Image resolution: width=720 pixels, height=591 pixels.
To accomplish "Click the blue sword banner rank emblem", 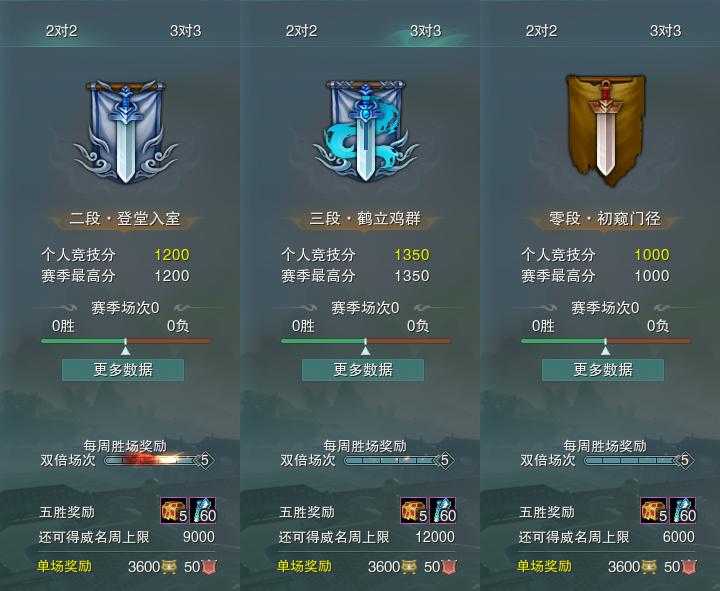I will tap(125, 132).
